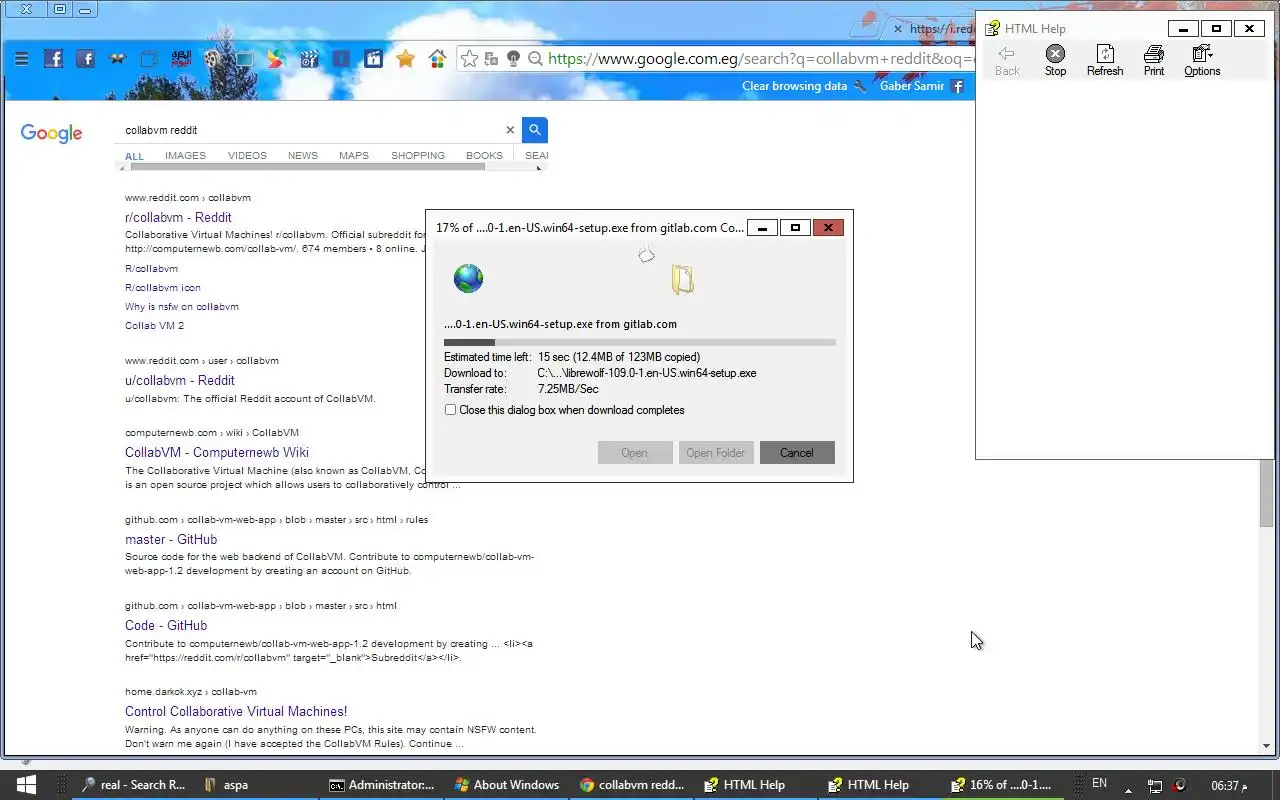Open the R/collabvm icon sublink
The image size is (1280, 800).
click(x=163, y=287)
